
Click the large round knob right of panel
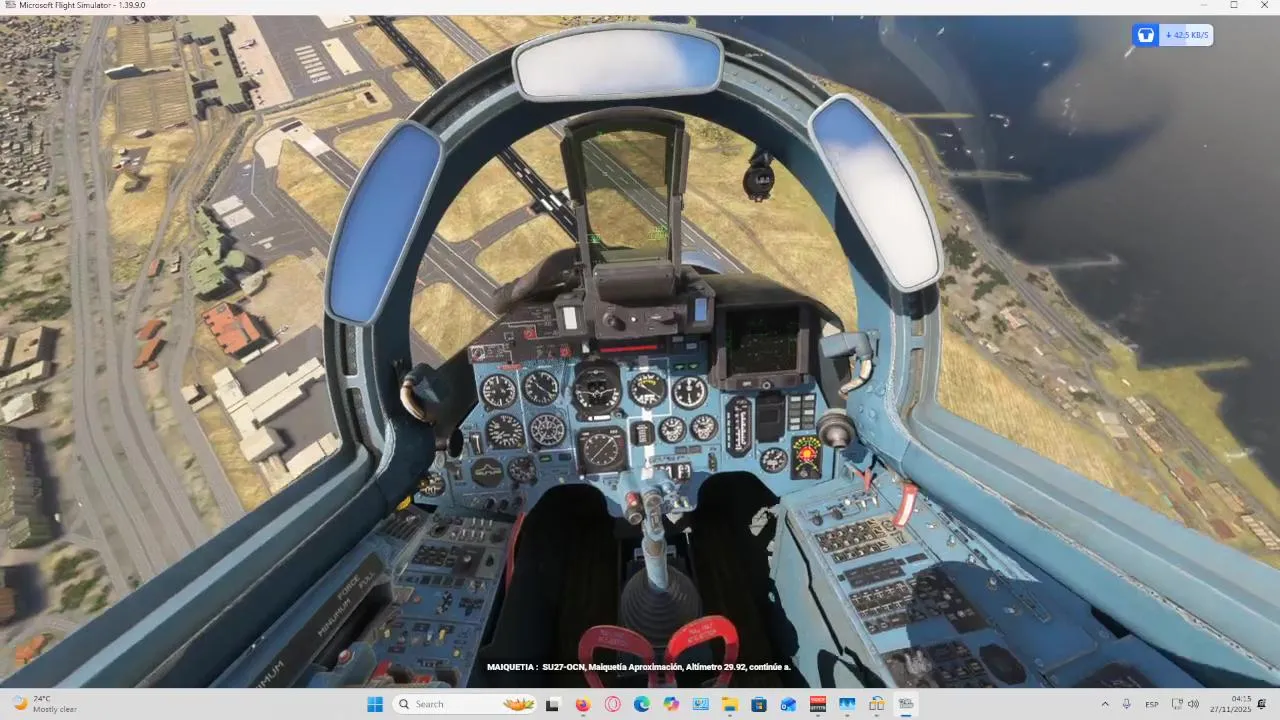pyautogui.click(x=835, y=429)
